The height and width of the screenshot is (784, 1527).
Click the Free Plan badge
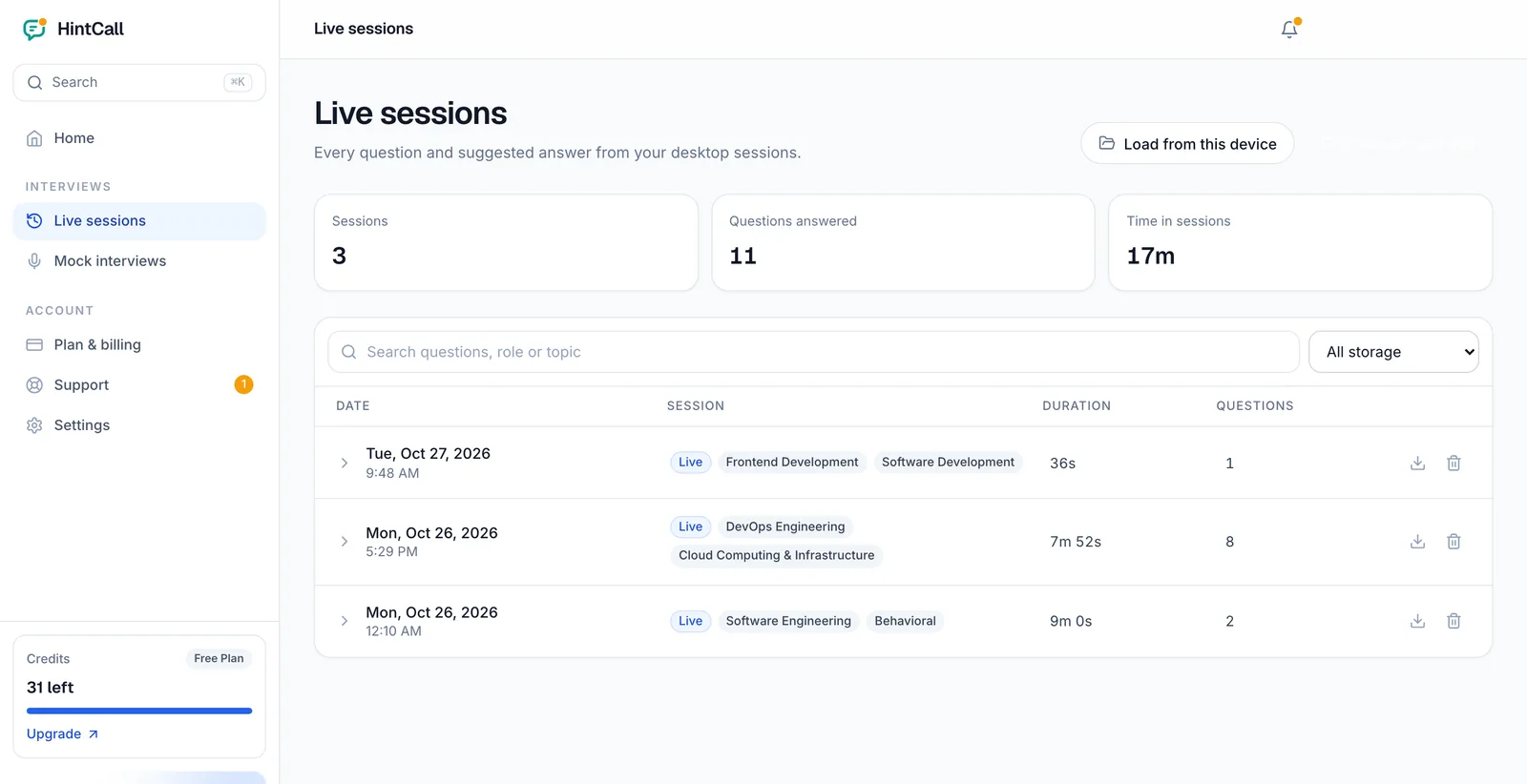[x=219, y=658]
